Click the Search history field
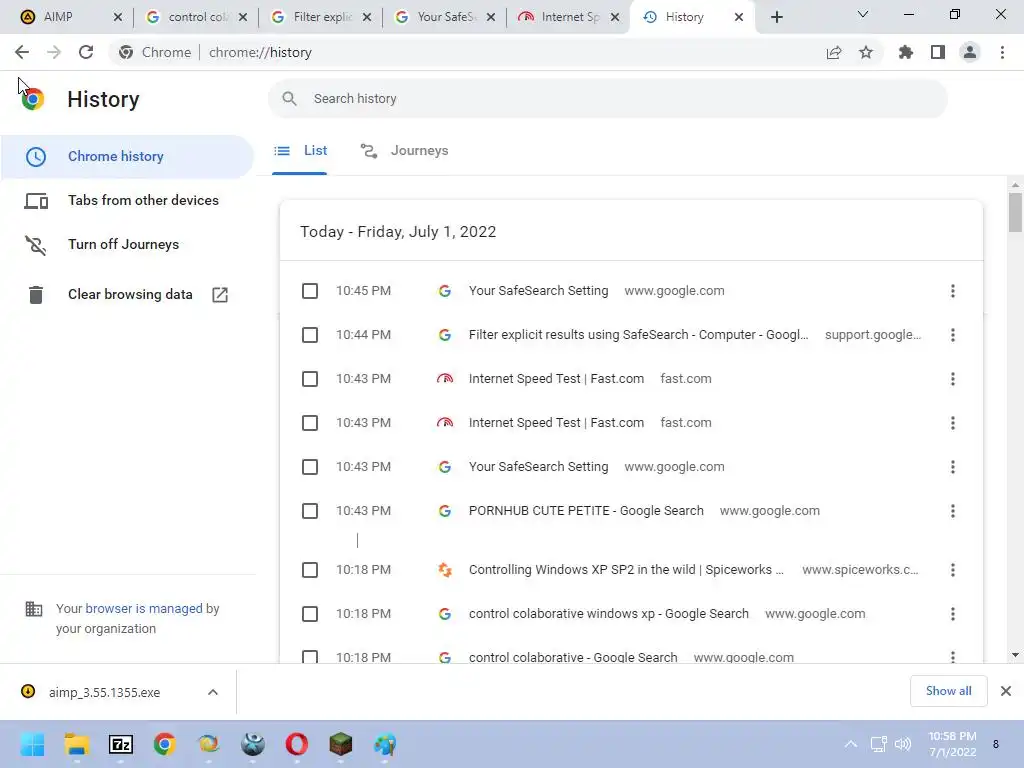Screen dimensions: 1024x768 pyautogui.click(x=607, y=99)
